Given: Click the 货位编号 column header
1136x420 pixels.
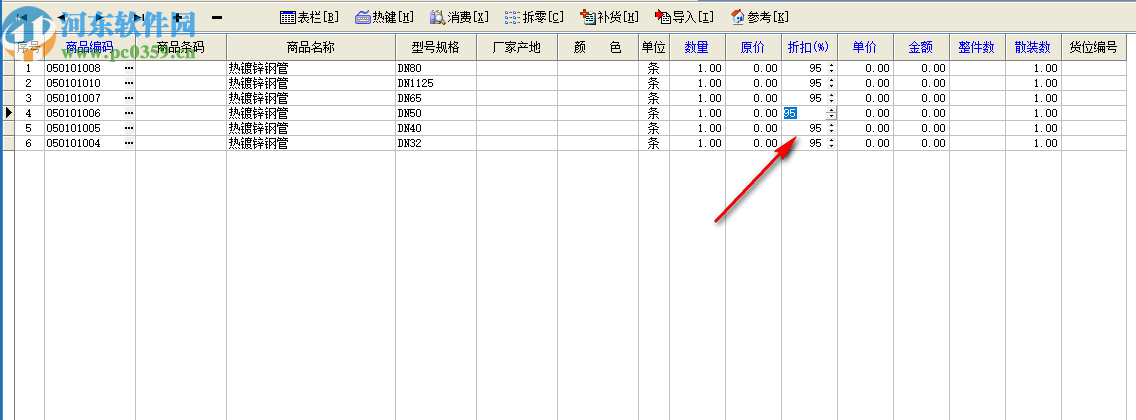Looking at the screenshot, I should [x=1094, y=48].
